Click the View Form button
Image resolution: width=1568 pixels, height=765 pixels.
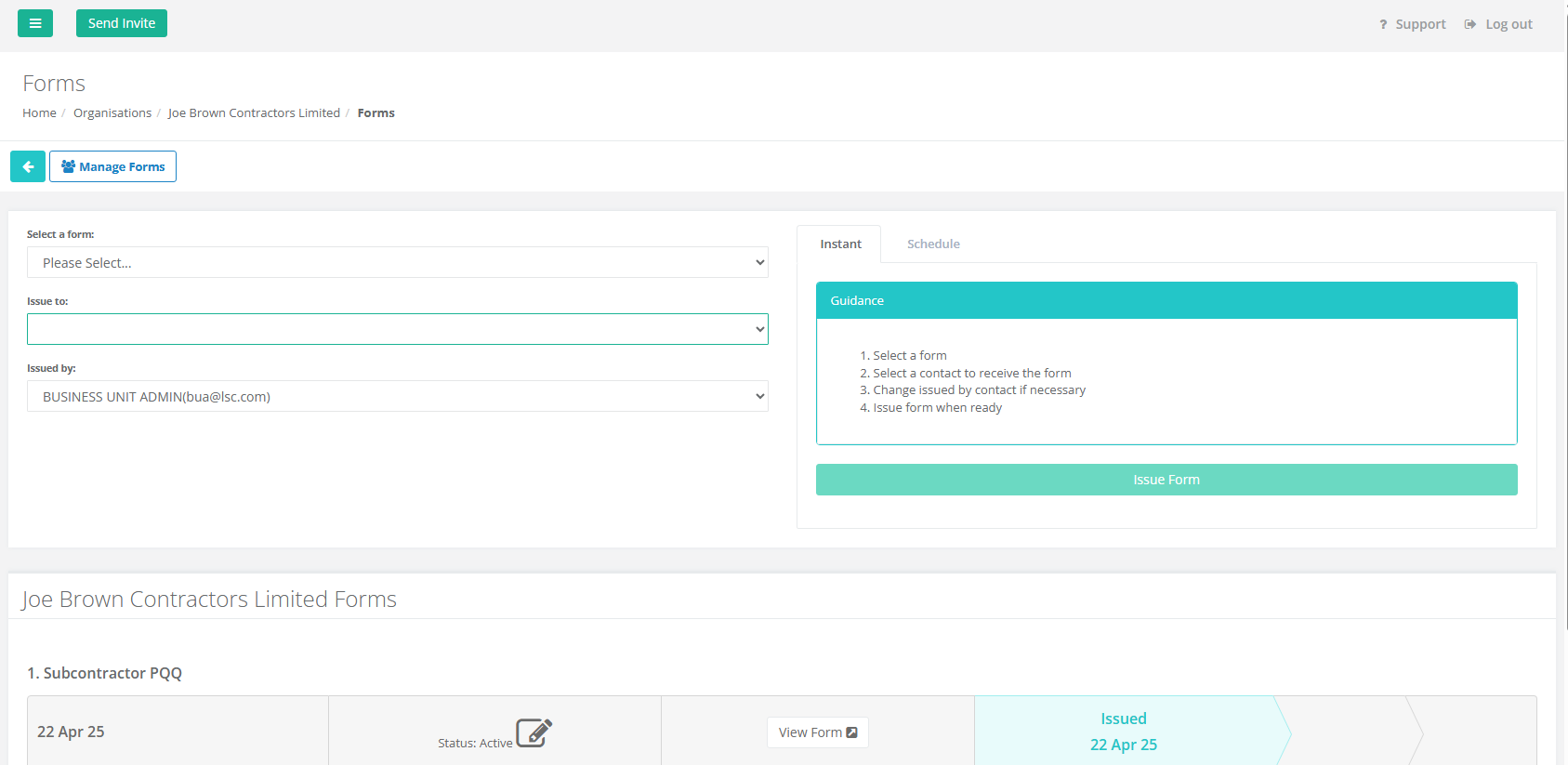click(817, 732)
